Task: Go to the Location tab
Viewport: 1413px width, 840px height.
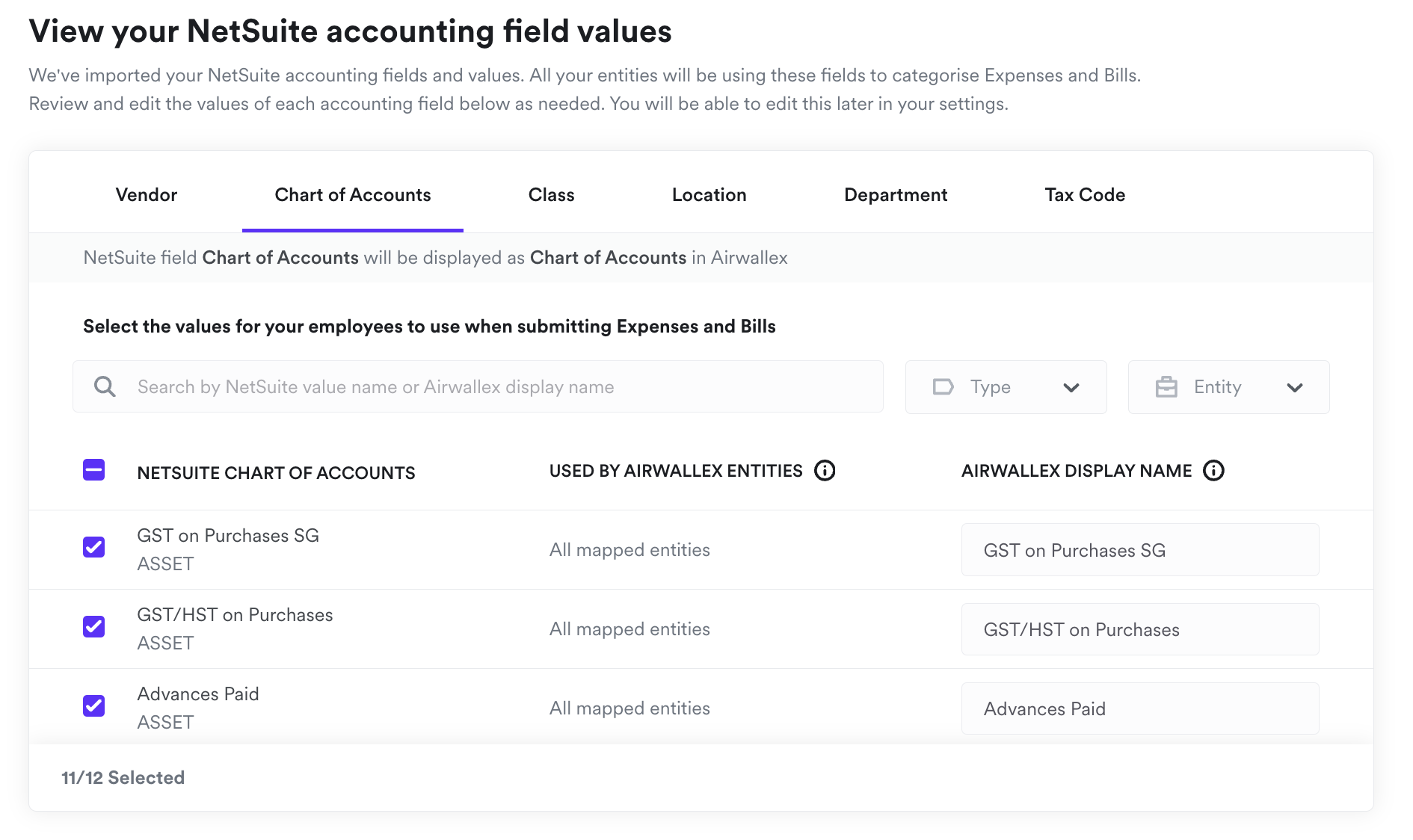Action: (x=709, y=195)
